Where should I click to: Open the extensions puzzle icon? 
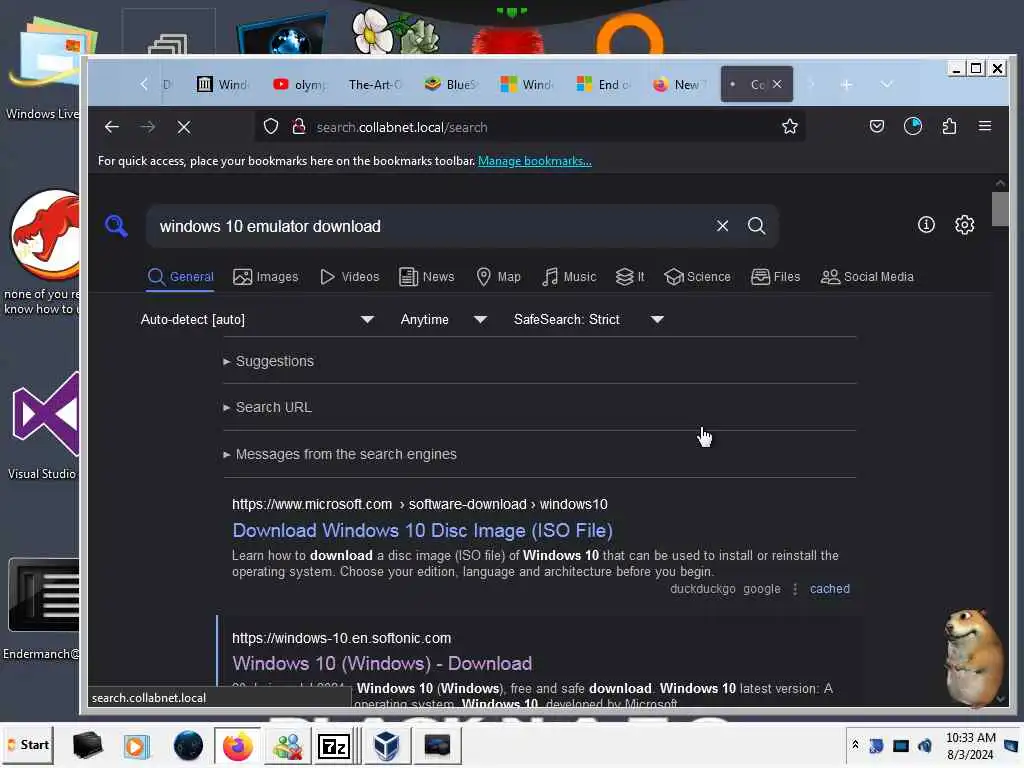tap(950, 127)
